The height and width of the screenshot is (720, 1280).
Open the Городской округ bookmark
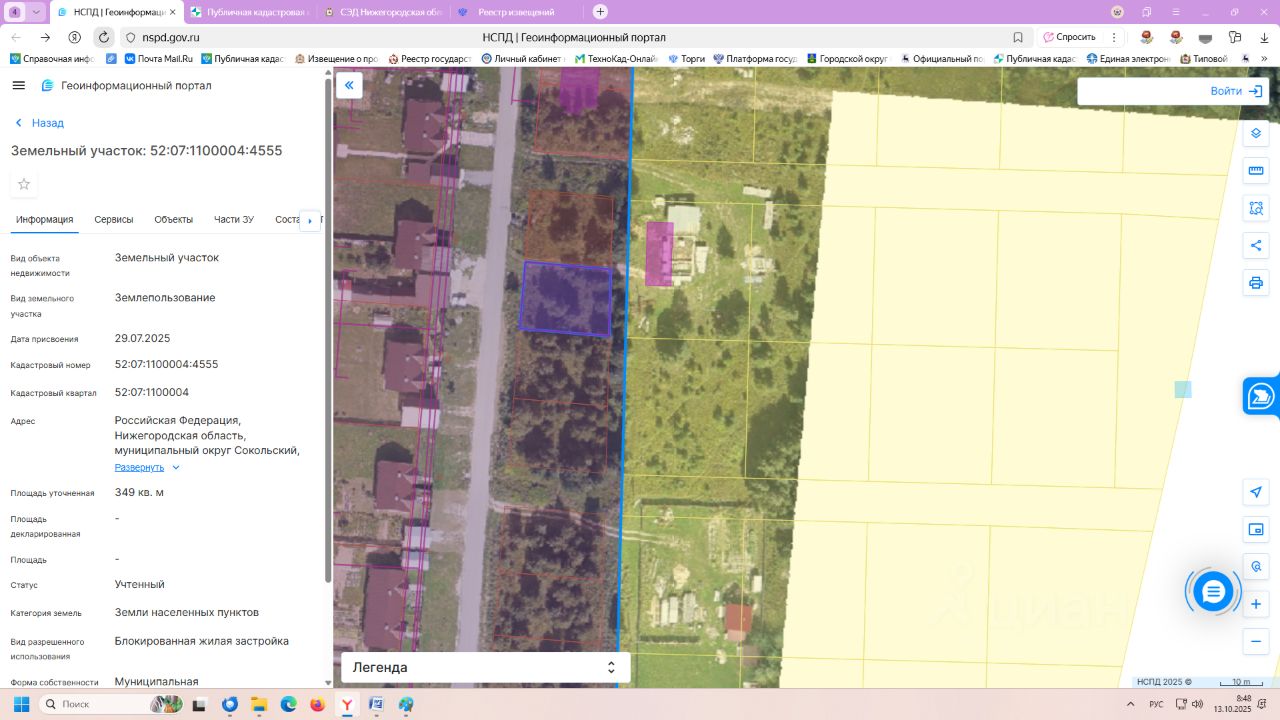pos(846,59)
